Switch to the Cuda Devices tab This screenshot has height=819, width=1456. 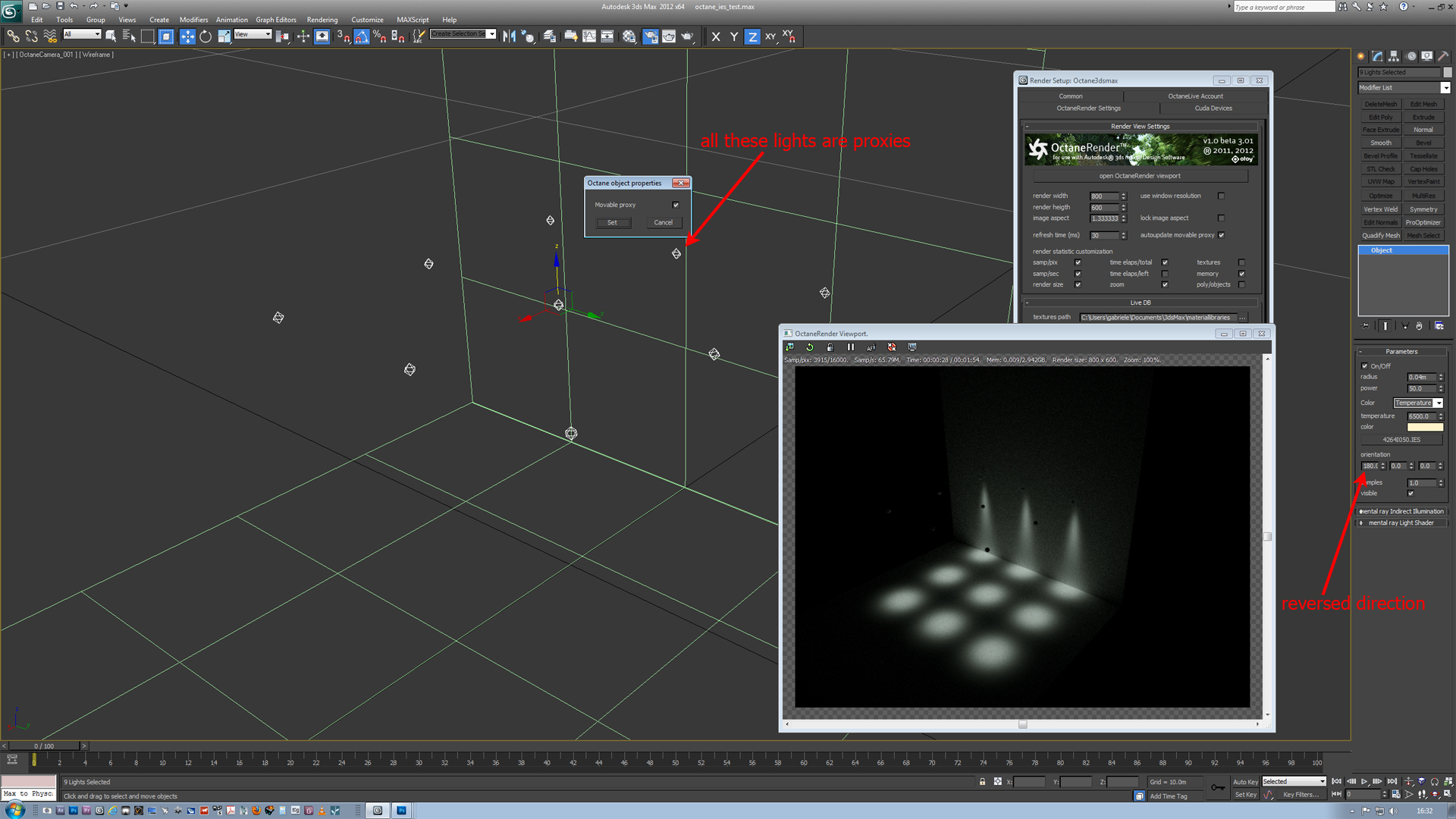[1213, 108]
